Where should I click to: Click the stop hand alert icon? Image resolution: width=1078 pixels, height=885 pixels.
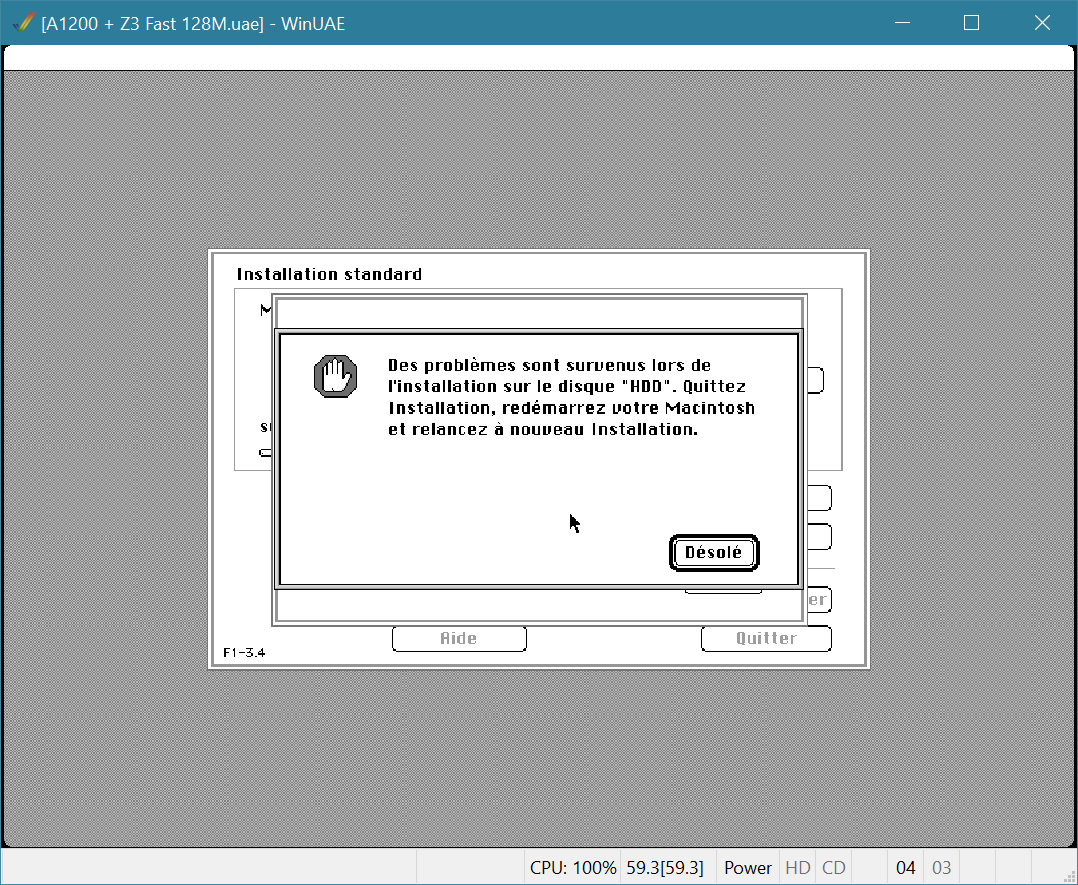click(336, 376)
